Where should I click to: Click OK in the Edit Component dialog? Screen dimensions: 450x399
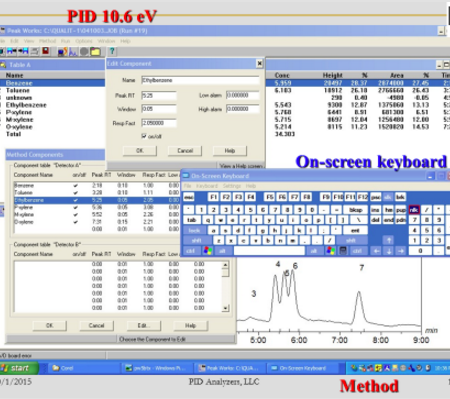(x=140, y=151)
